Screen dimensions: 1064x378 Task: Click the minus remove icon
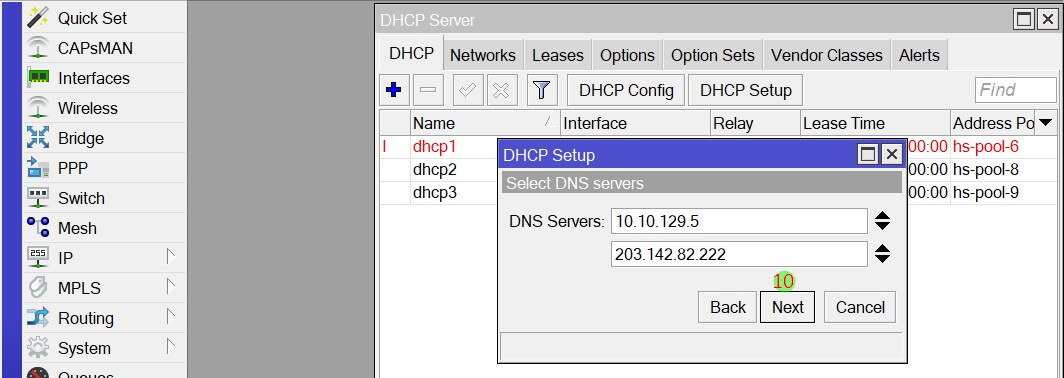[x=428, y=90]
